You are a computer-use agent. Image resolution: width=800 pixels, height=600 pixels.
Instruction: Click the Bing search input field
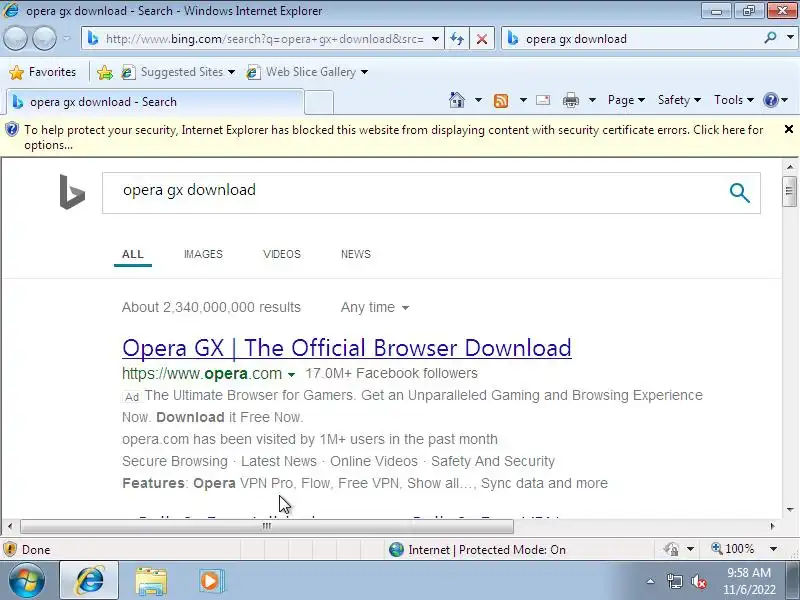coord(411,193)
